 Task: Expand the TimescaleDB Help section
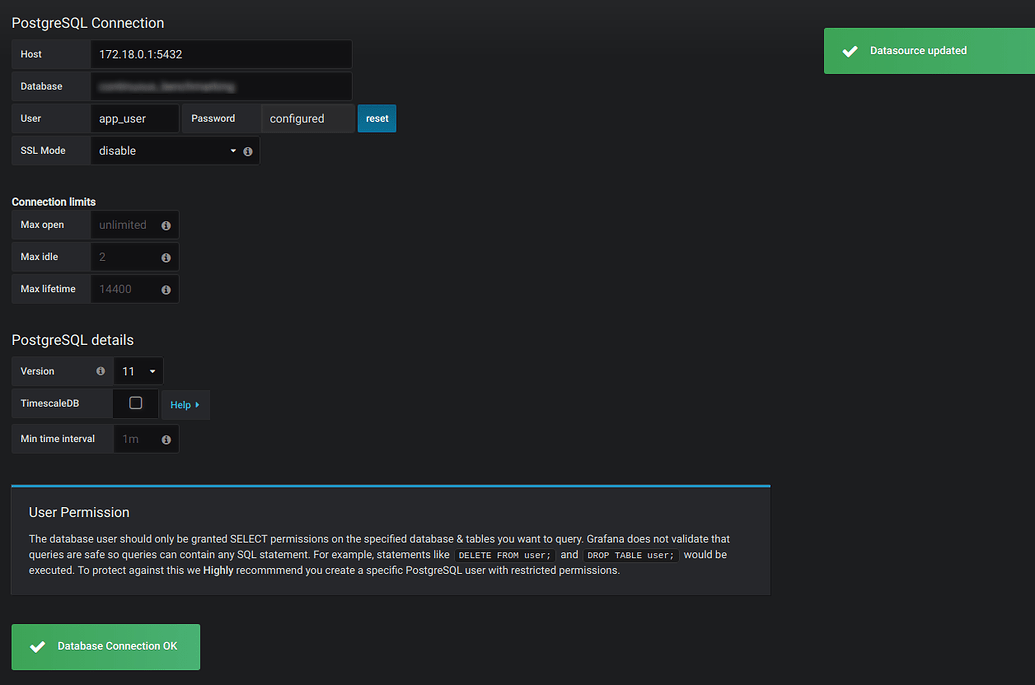(185, 404)
